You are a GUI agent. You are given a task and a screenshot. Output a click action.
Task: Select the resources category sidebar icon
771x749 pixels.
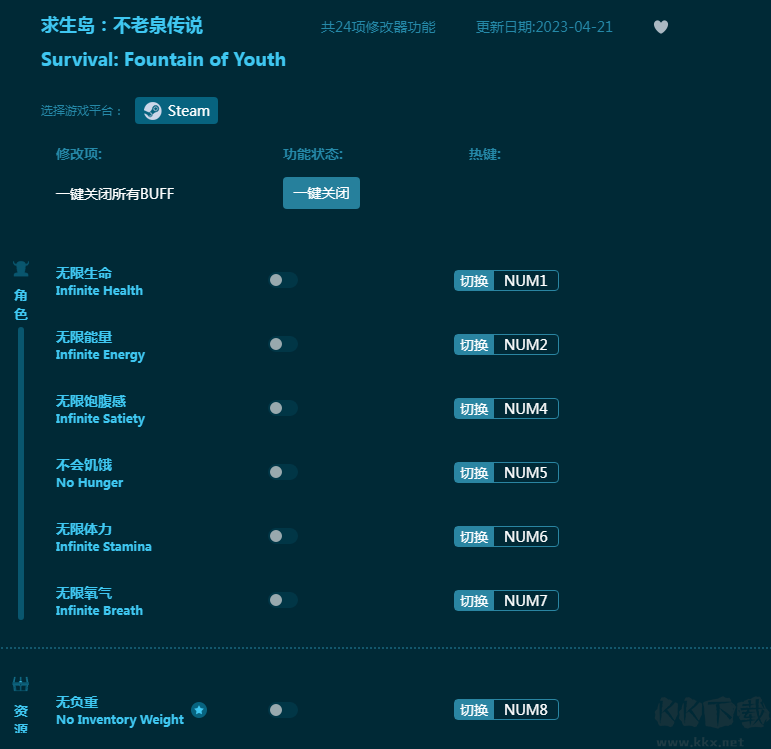(21, 685)
